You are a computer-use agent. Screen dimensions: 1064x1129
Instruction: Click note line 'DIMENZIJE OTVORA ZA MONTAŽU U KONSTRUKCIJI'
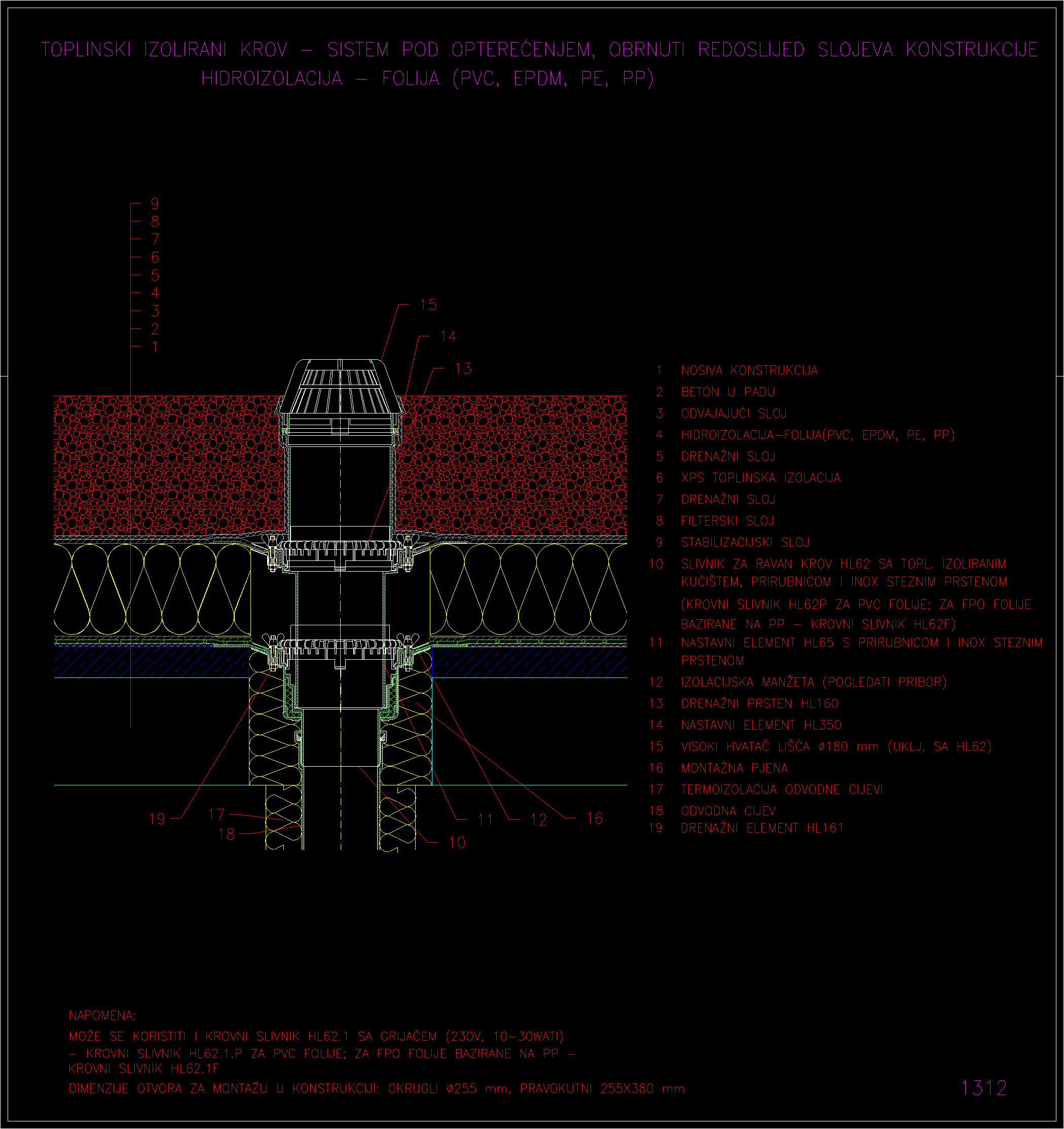click(376, 1089)
